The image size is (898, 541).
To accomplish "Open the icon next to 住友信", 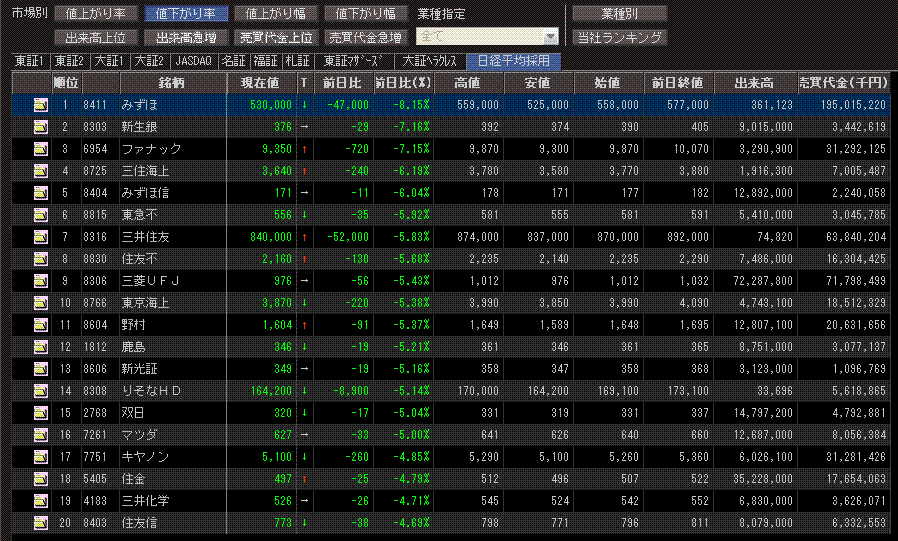I will click(x=41, y=523).
